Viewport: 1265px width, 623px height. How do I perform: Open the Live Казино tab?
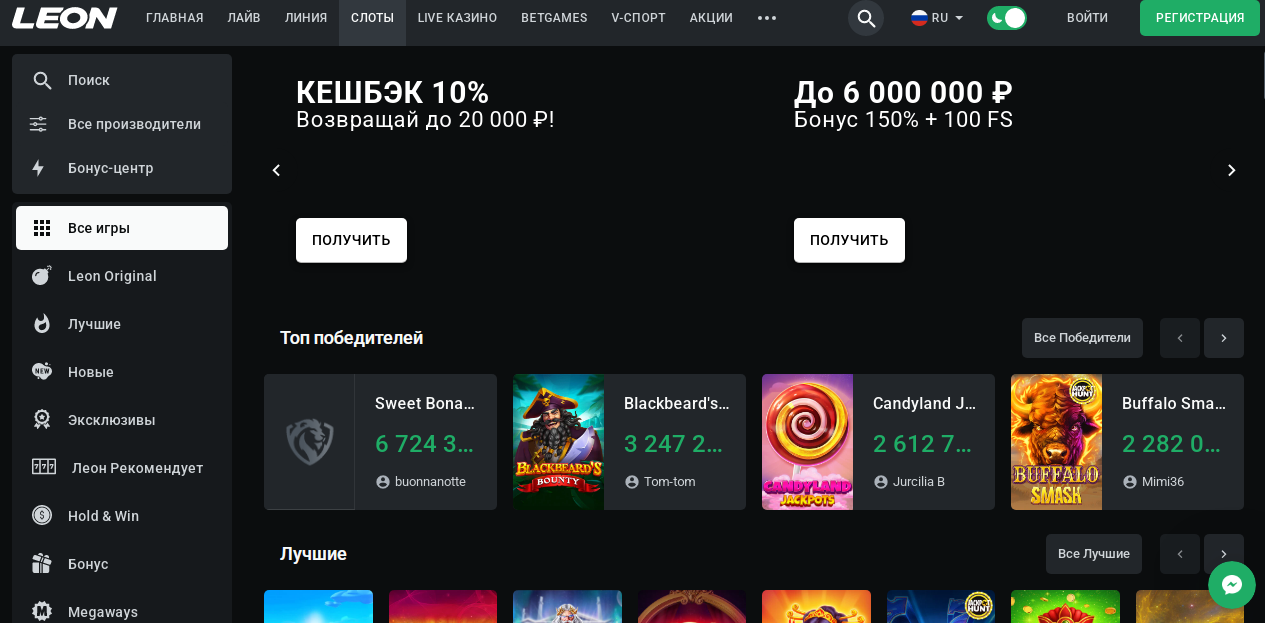coord(457,18)
